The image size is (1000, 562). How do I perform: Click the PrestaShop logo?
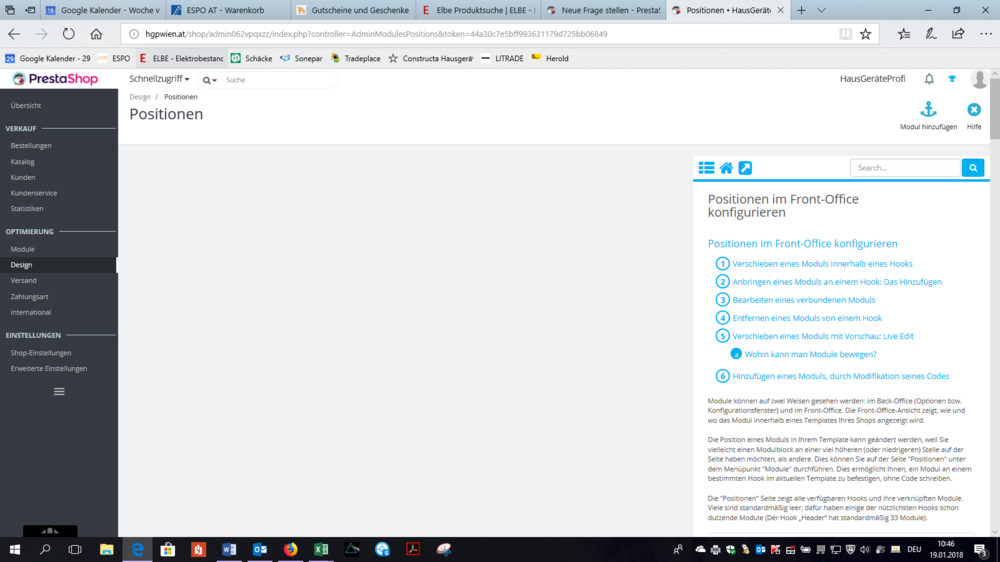pos(55,78)
